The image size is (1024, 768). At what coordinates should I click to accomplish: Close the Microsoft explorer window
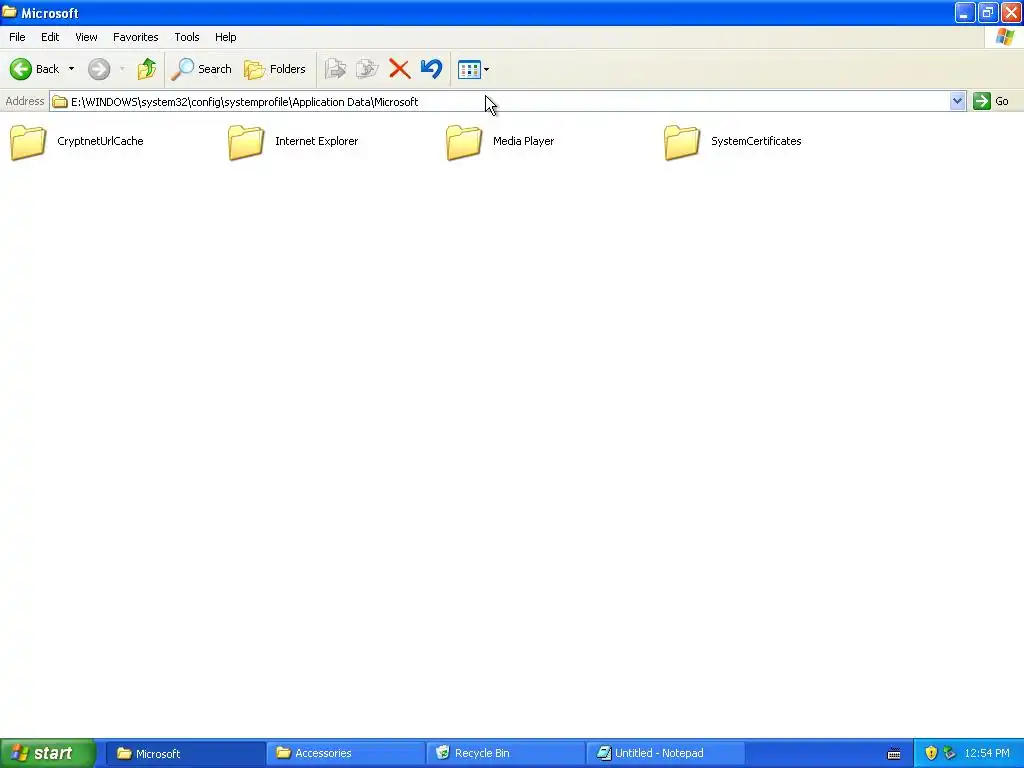[x=1011, y=12]
